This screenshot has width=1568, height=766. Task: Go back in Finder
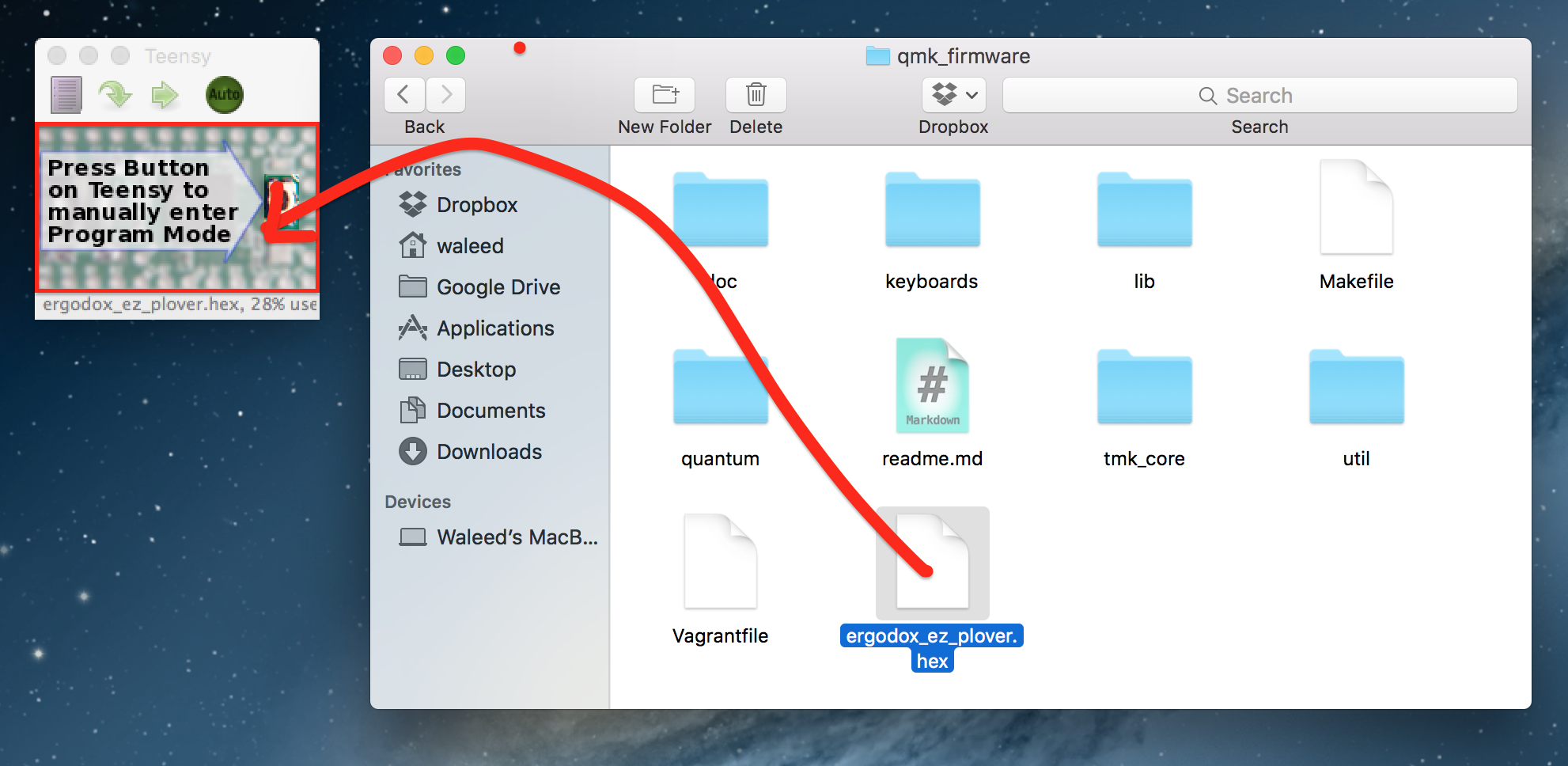click(404, 95)
